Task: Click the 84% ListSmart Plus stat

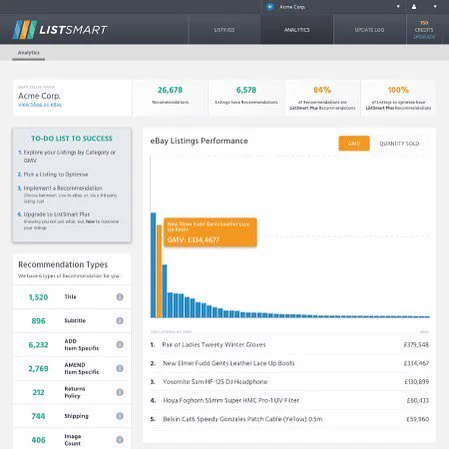Action: pyautogui.click(x=322, y=98)
